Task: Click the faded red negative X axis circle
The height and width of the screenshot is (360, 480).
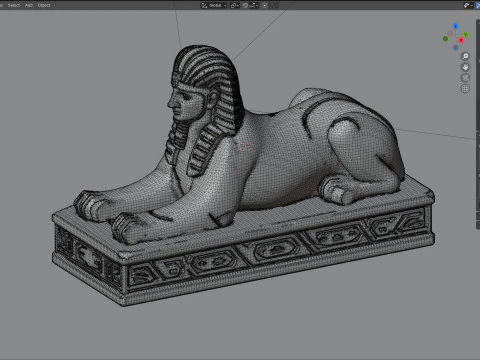Action: pyautogui.click(x=450, y=33)
